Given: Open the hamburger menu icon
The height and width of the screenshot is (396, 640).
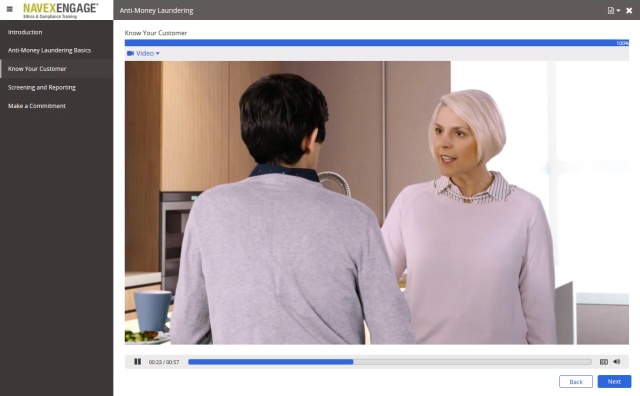Looking at the screenshot, I should (x=9, y=9).
